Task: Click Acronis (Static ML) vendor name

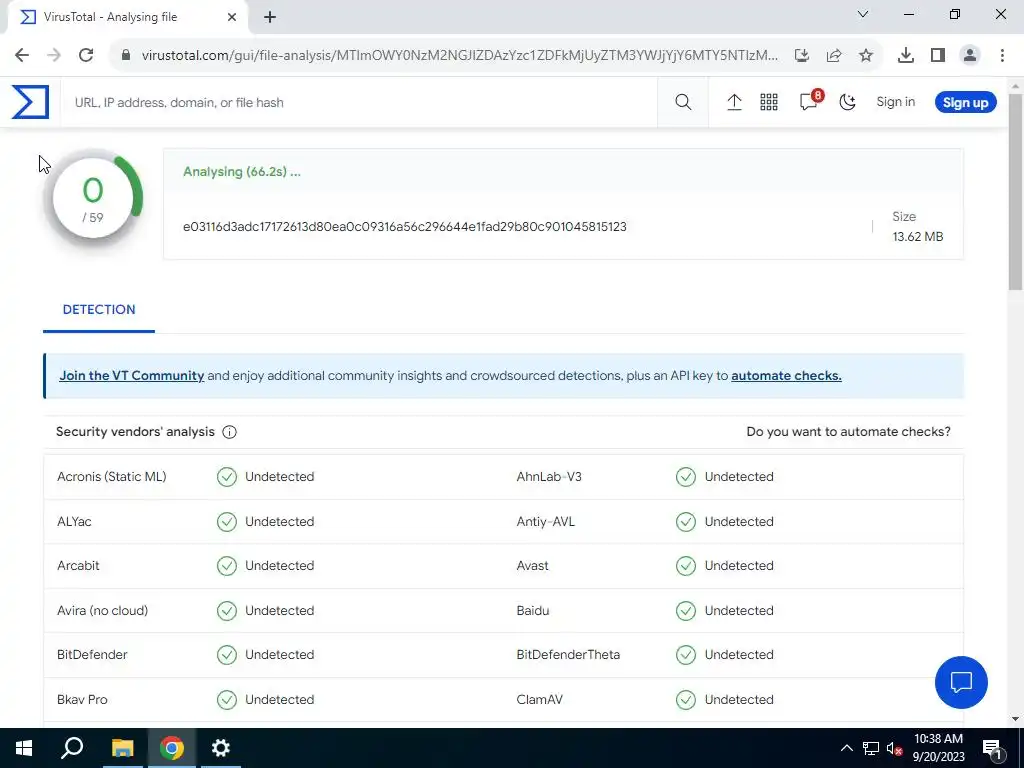Action: [x=112, y=477]
